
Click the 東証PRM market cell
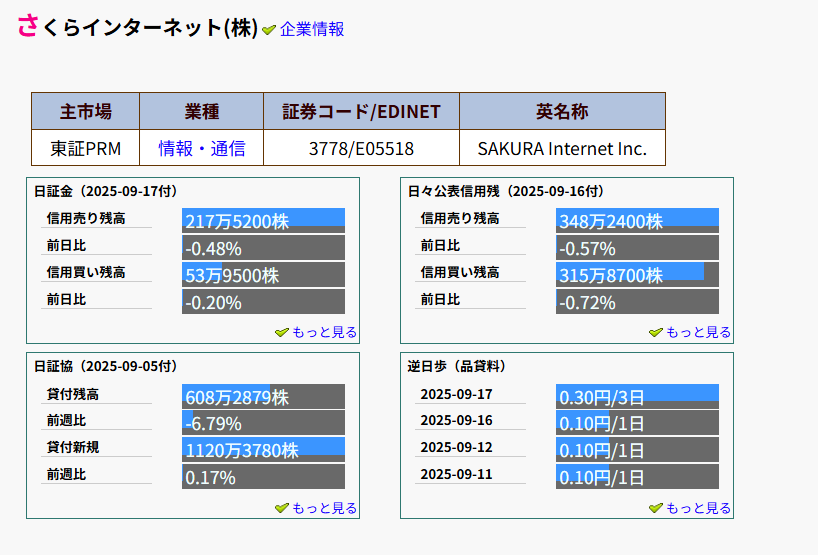(x=85, y=149)
